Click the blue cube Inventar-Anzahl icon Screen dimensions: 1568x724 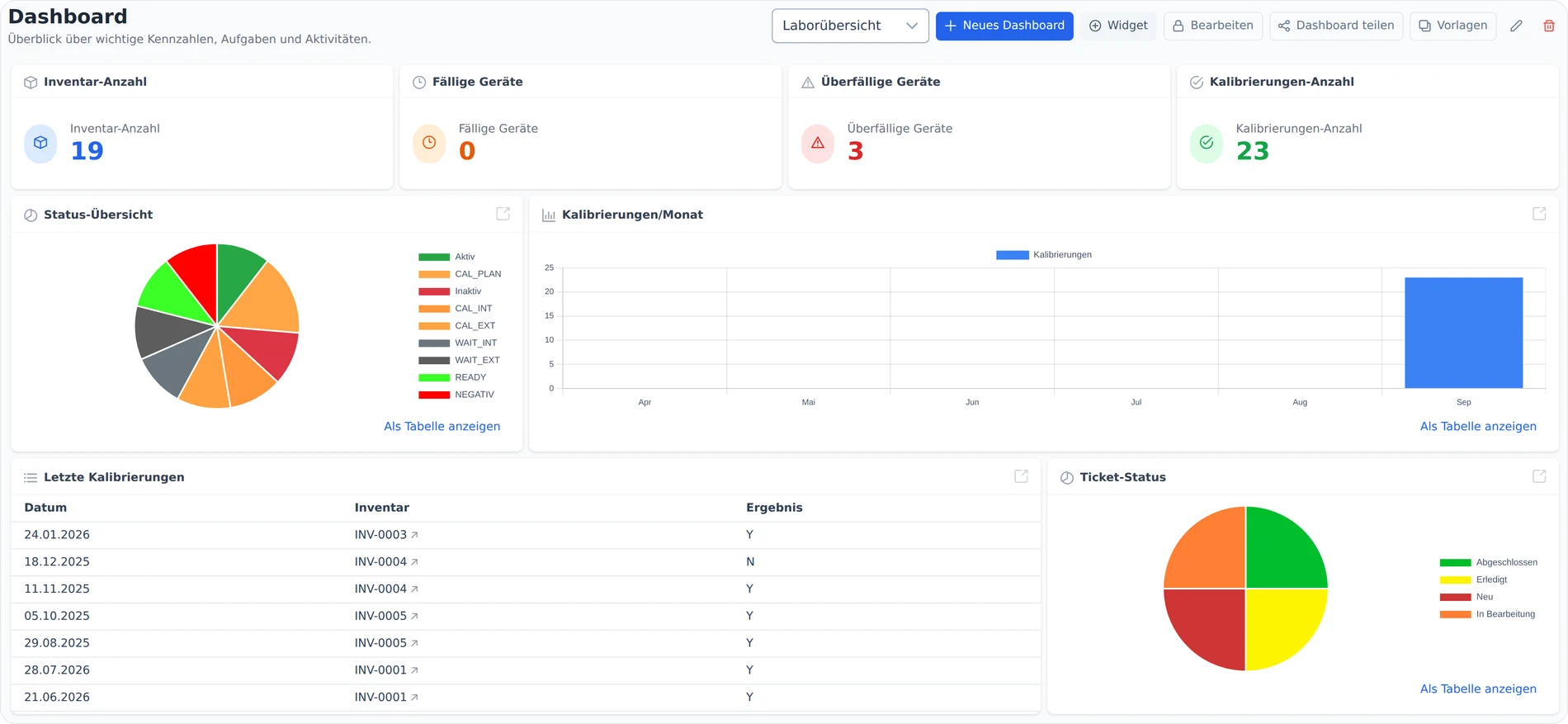40,143
